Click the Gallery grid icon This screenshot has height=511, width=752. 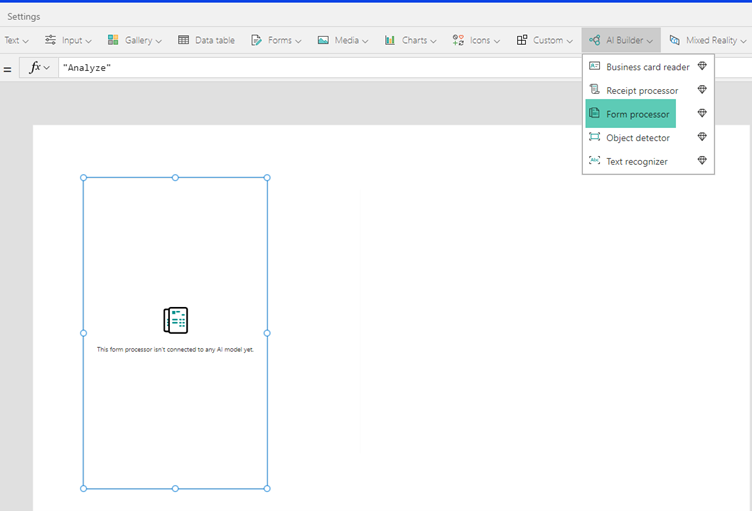[x=113, y=40]
